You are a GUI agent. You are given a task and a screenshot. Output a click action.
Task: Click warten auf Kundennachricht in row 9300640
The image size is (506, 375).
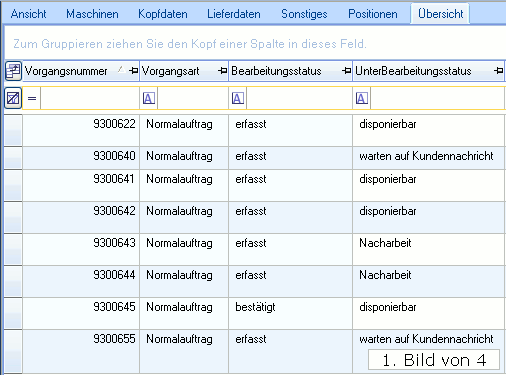pos(426,156)
